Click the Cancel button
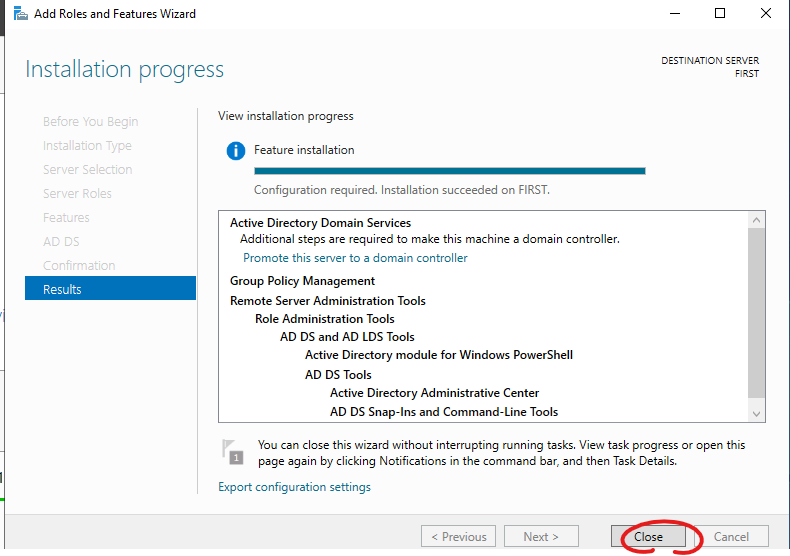The width and height of the screenshot is (790, 556). point(731,536)
